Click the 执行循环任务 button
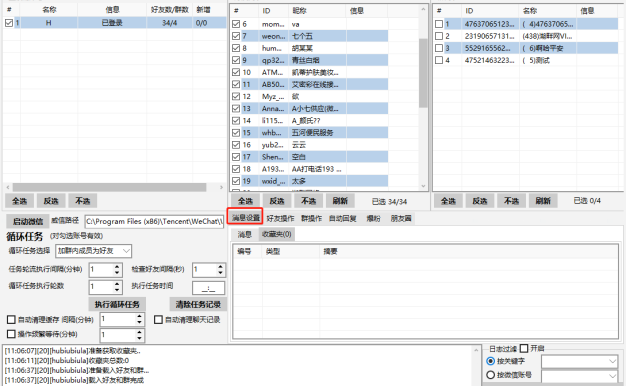 coord(117,305)
